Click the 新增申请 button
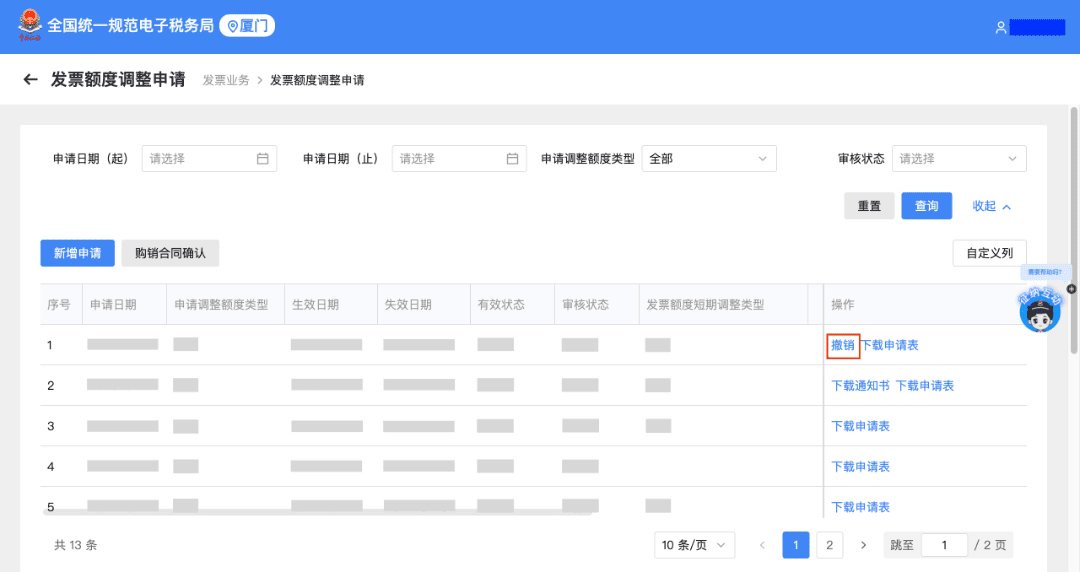1080x572 pixels. pyautogui.click(x=77, y=253)
